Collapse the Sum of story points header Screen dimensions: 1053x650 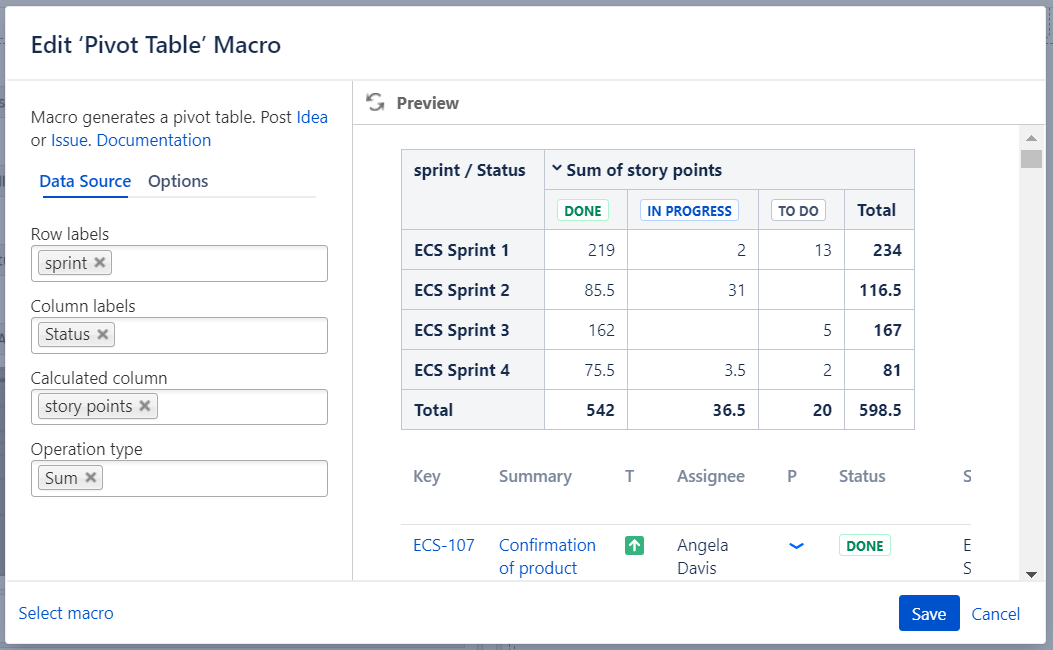pyautogui.click(x=557, y=170)
